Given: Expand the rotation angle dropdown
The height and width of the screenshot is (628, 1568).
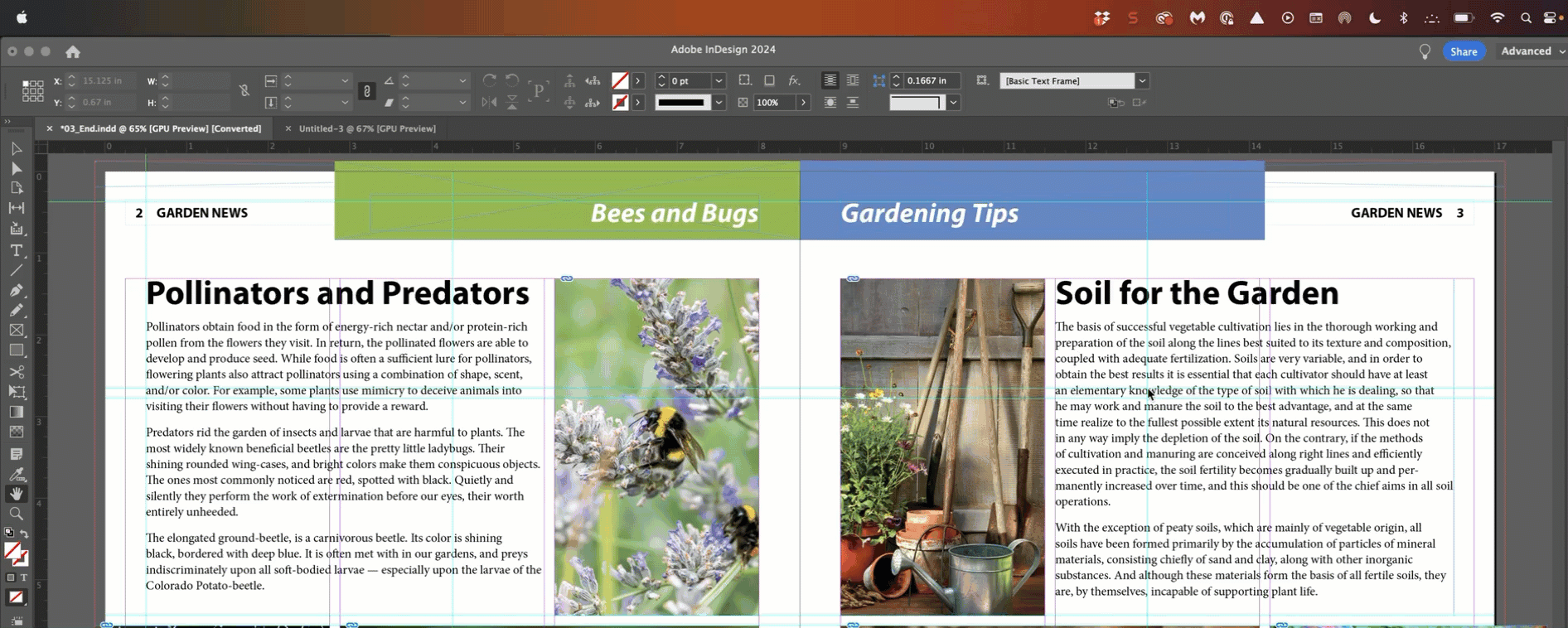Looking at the screenshot, I should tap(462, 80).
